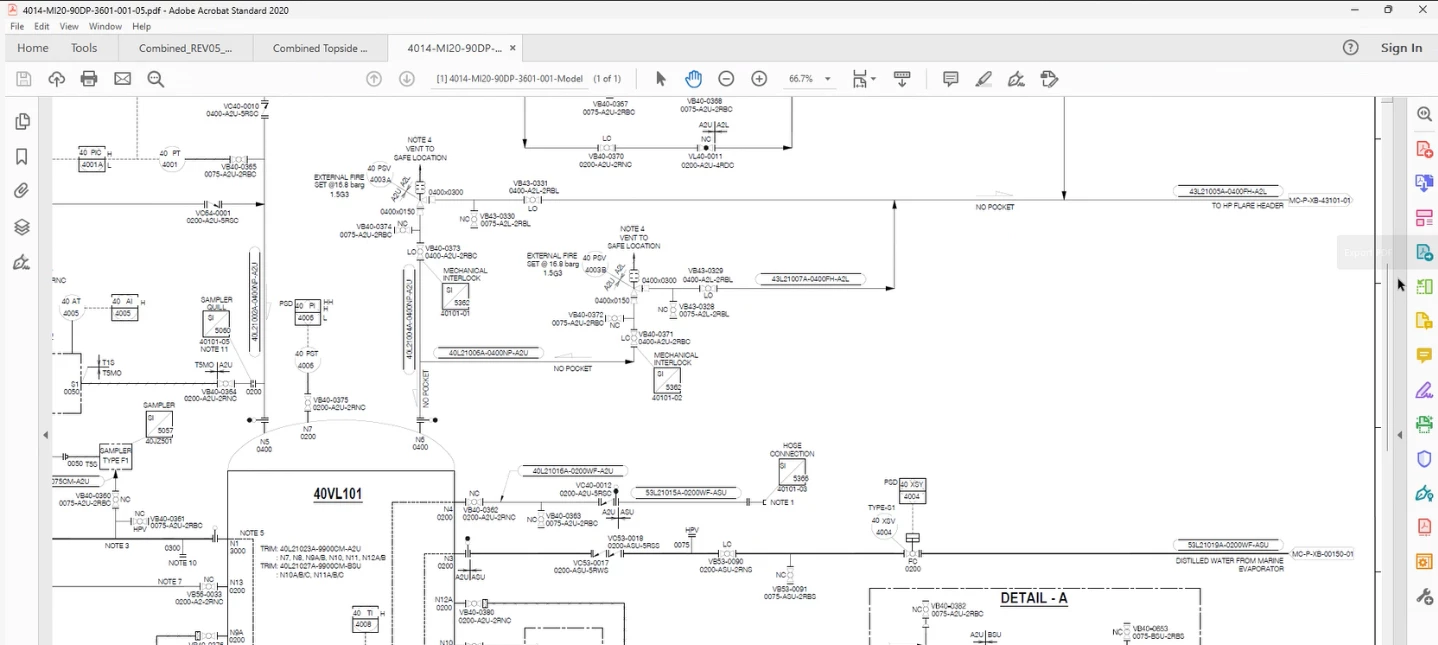Print the document using printer icon

[89, 79]
